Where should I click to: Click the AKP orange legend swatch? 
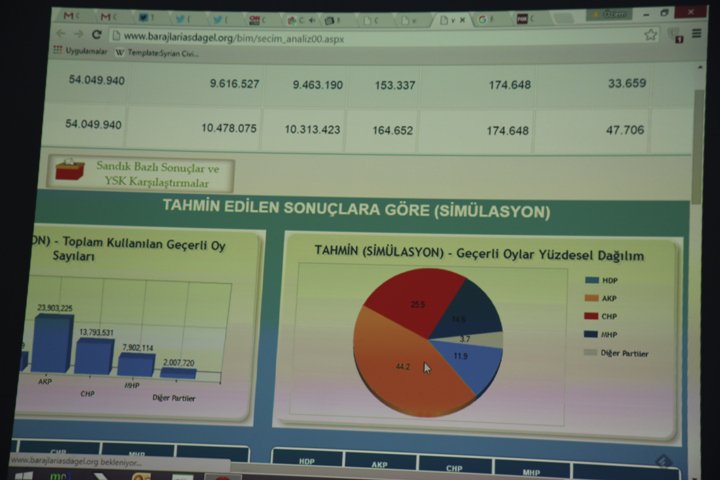(593, 297)
